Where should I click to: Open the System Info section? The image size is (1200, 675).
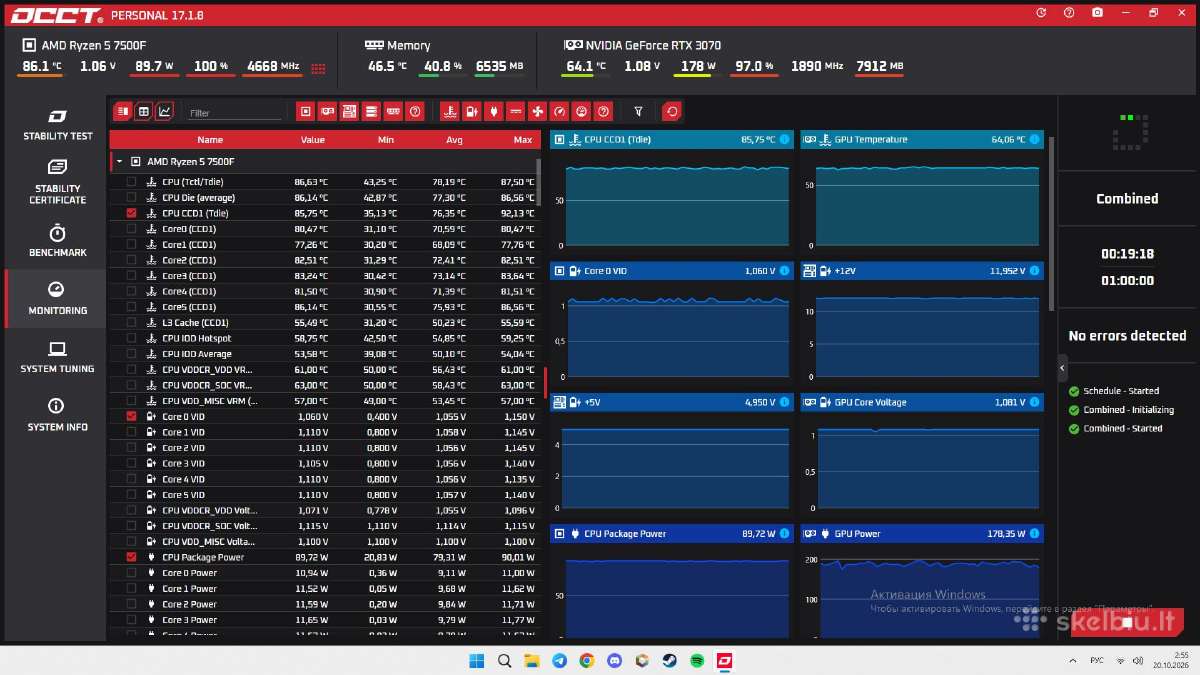(x=58, y=414)
